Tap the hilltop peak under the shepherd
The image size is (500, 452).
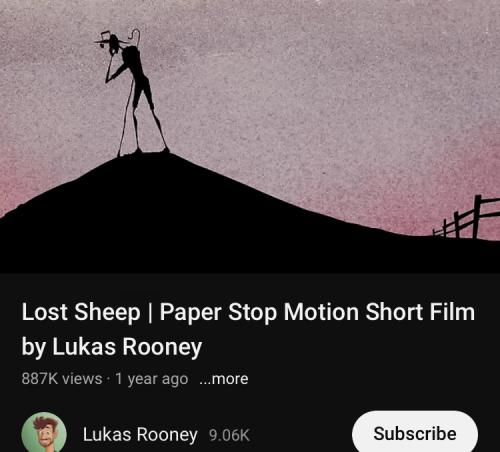[x=143, y=159]
